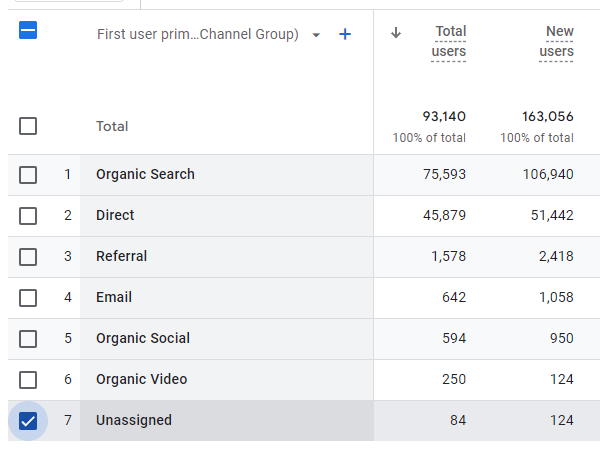Click the Total row label
The width and height of the screenshot is (600, 451).
(x=112, y=127)
